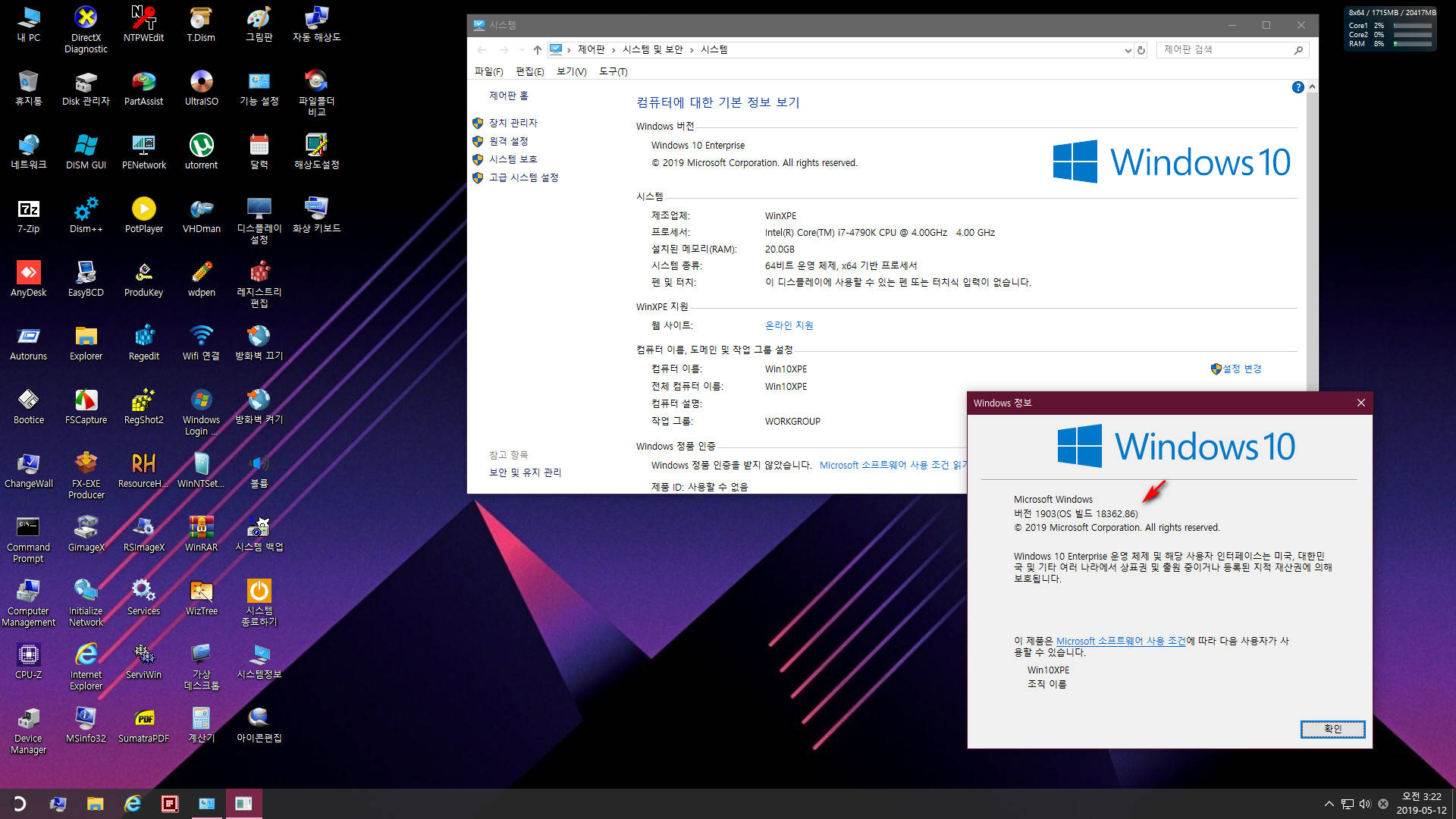
Task: Launch WinRAR desktop shortcut
Action: click(x=201, y=534)
